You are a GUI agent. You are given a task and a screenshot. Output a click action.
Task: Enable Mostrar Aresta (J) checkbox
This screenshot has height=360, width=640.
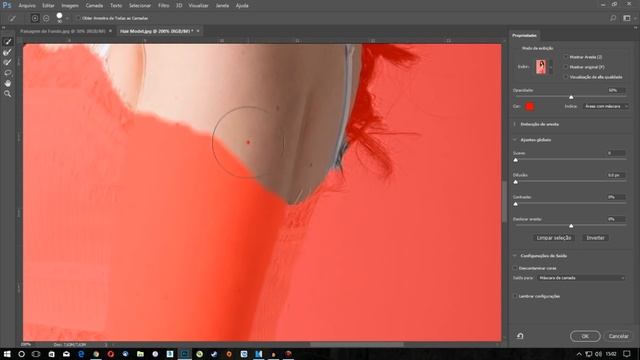tap(566, 57)
